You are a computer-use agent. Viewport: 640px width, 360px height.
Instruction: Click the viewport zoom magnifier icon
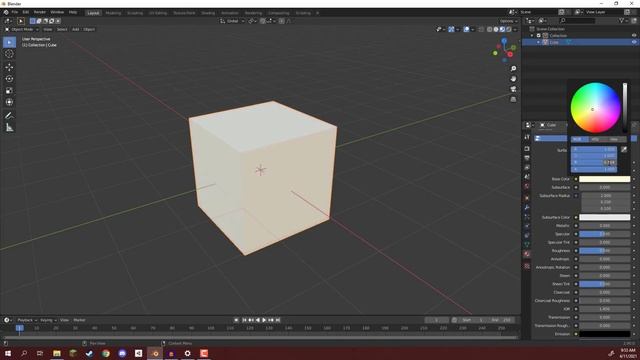513,69
